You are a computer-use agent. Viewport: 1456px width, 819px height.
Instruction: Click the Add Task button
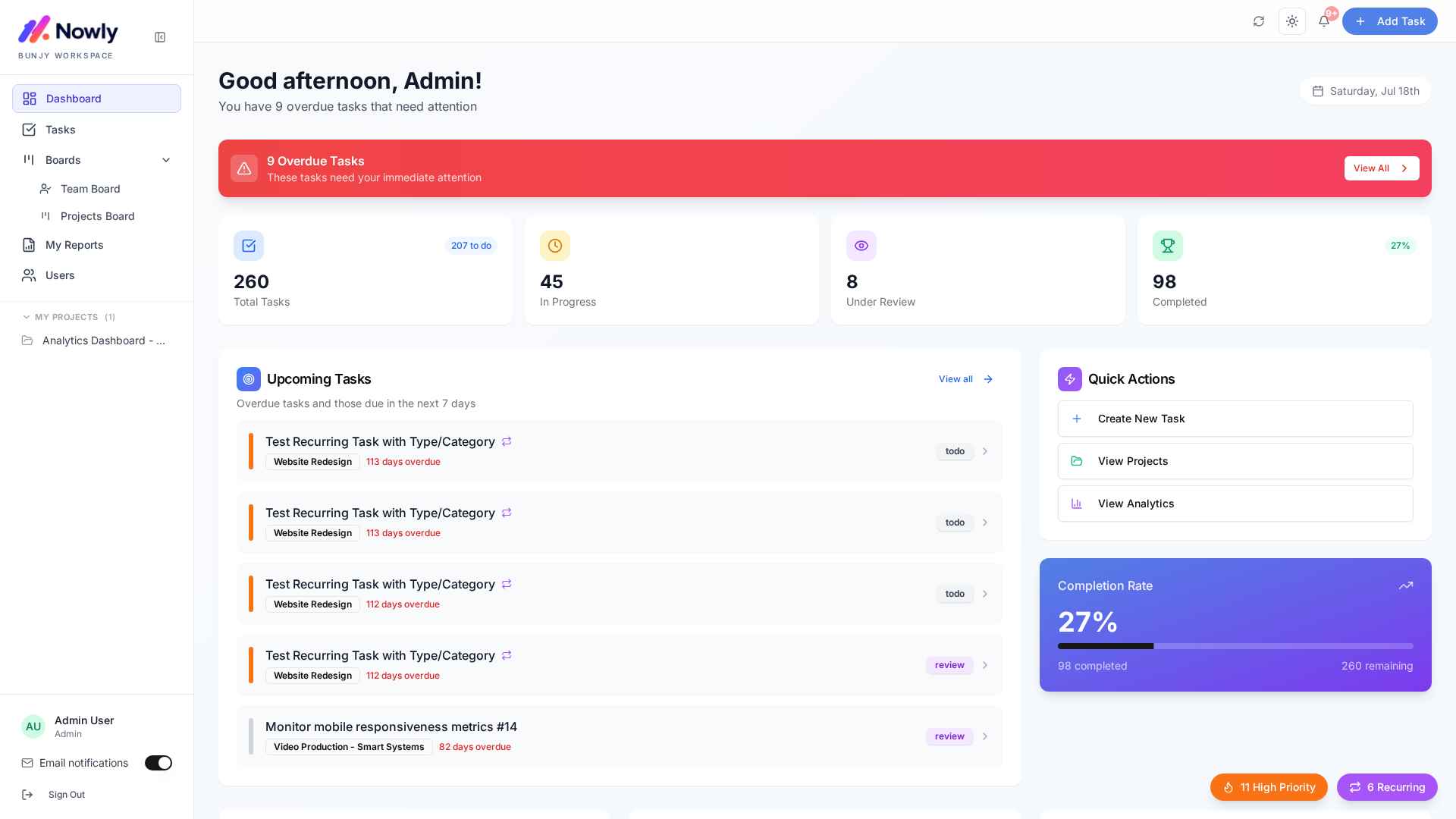click(1390, 21)
